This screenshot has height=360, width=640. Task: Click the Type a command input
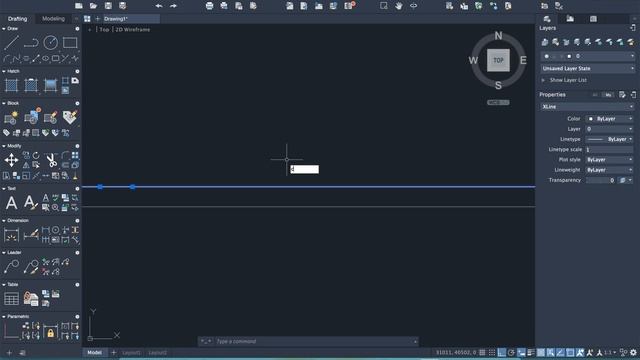point(314,341)
